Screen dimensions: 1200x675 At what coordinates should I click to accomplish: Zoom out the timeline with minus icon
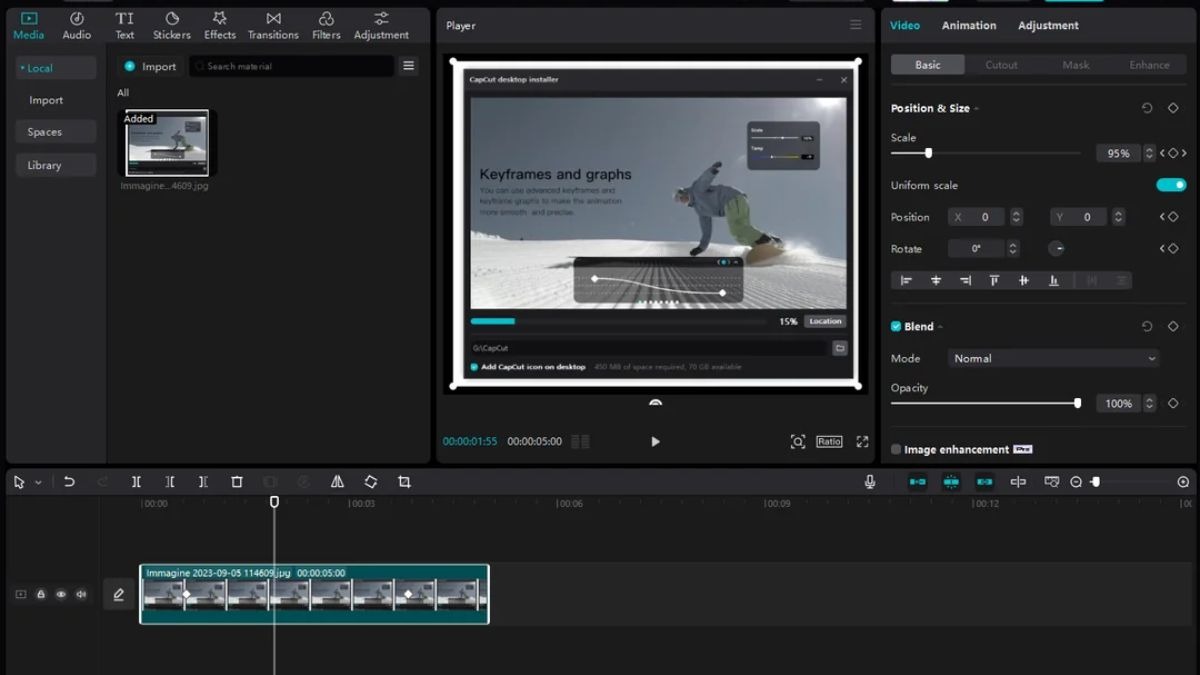(x=1076, y=482)
